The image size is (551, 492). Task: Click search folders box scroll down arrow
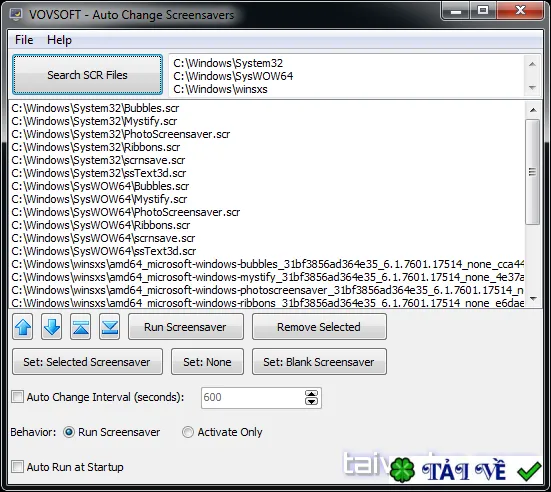(532, 87)
